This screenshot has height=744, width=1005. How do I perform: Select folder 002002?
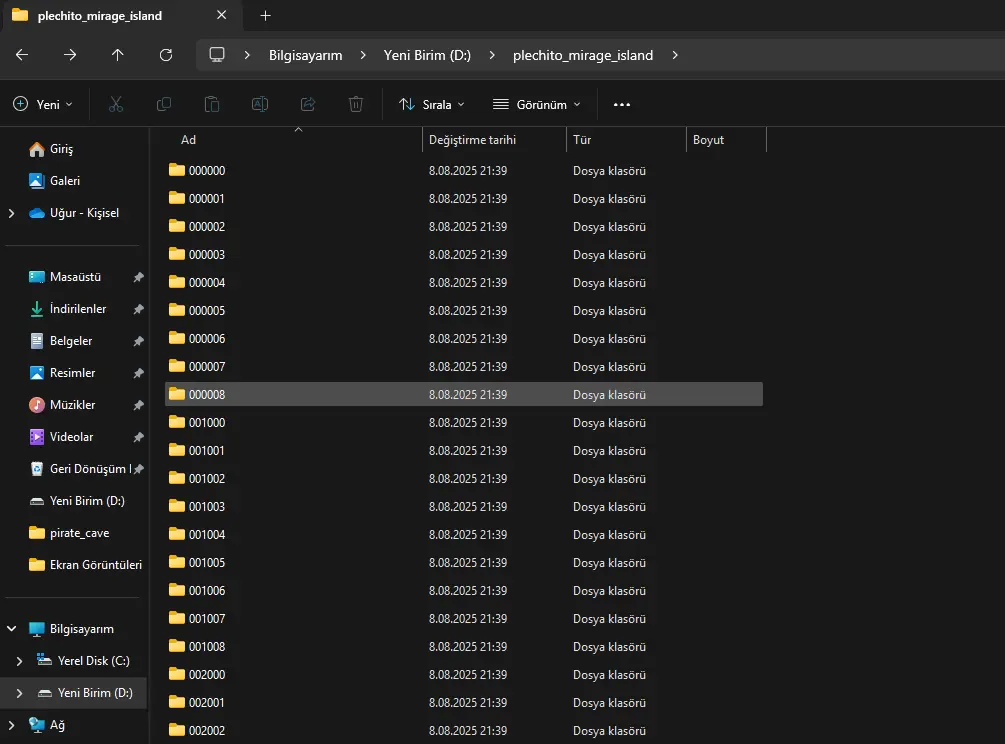464,730
